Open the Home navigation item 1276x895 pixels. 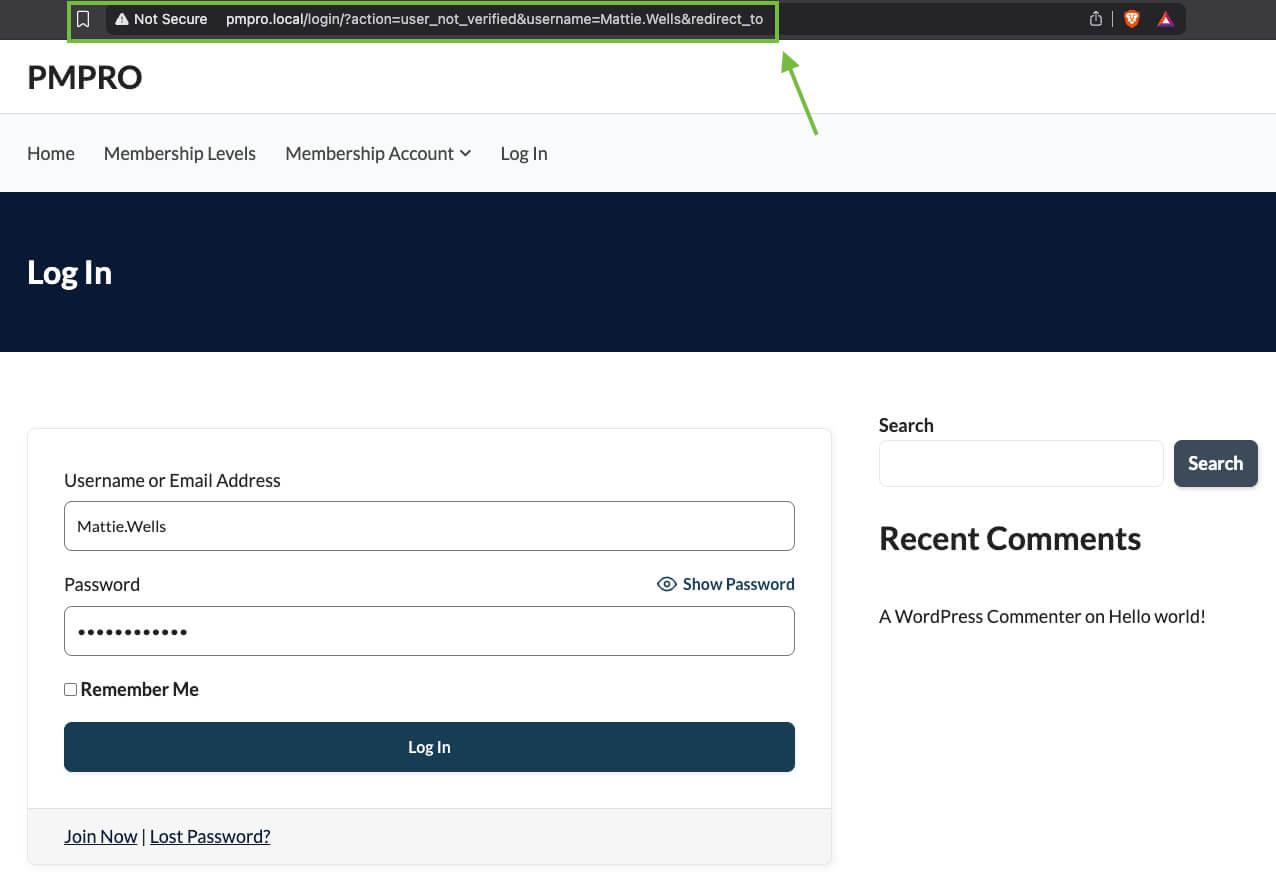click(50, 153)
